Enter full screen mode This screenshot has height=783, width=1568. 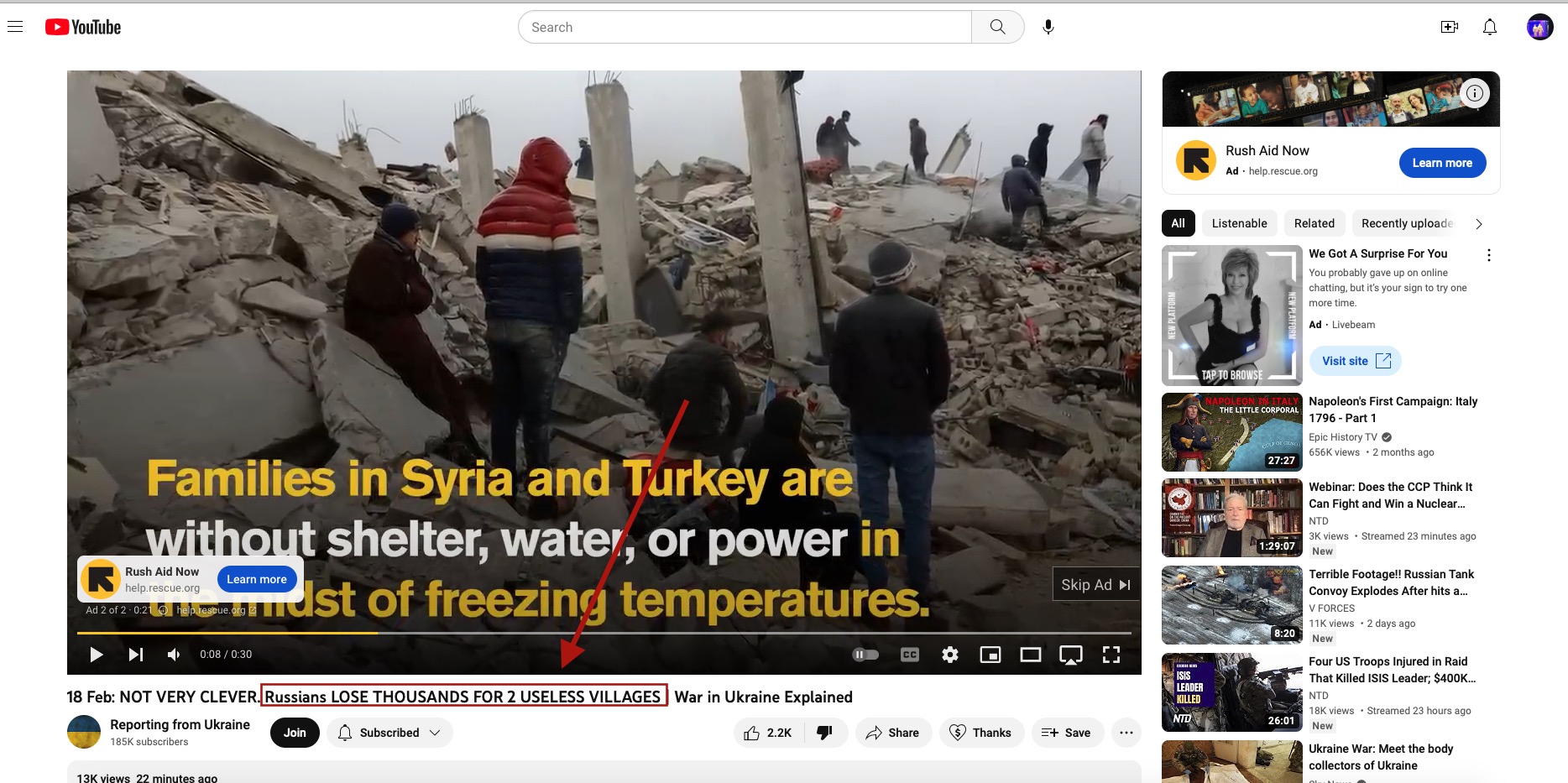tap(1111, 655)
